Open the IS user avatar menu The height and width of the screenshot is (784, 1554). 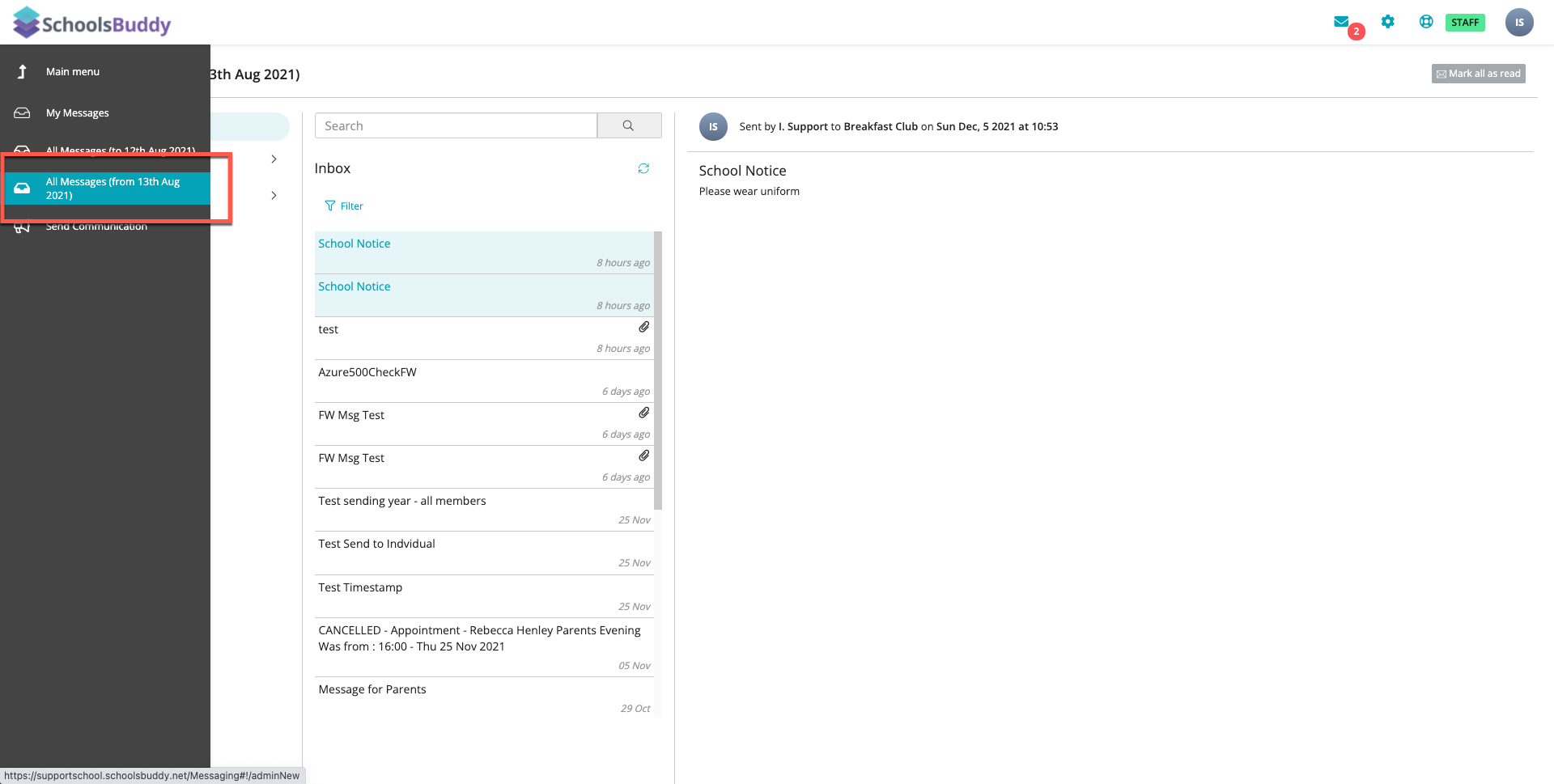[1519, 23]
